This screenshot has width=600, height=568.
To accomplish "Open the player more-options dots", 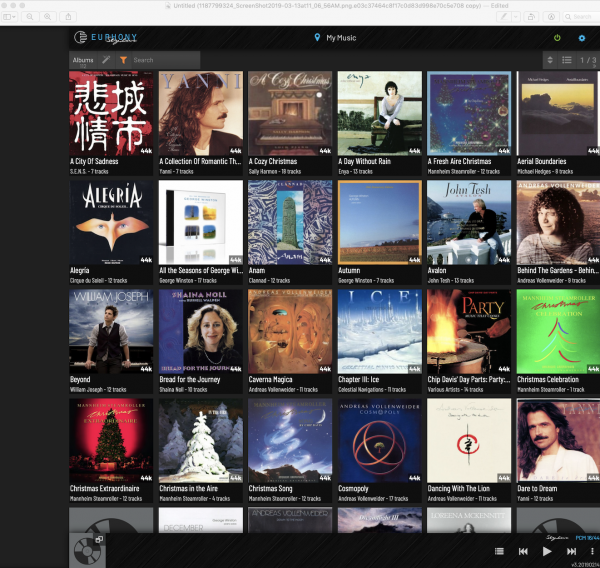I will pyautogui.click(x=592, y=551).
